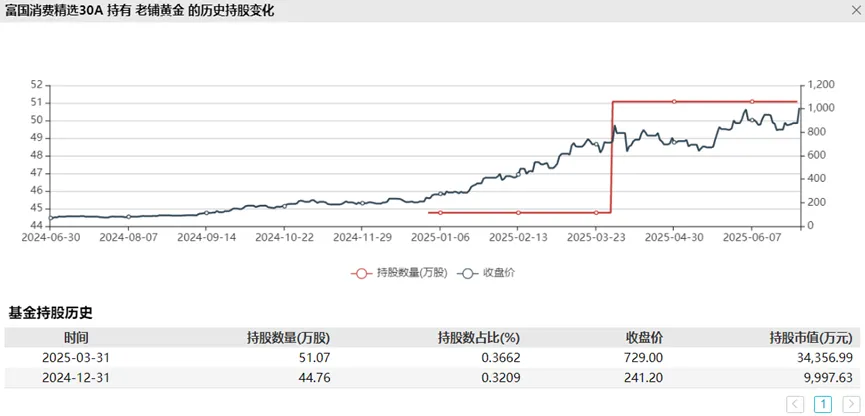Click the red holding marker above 2025-06-07
Image resolution: width=865 pixels, height=416 pixels.
[x=752, y=102]
